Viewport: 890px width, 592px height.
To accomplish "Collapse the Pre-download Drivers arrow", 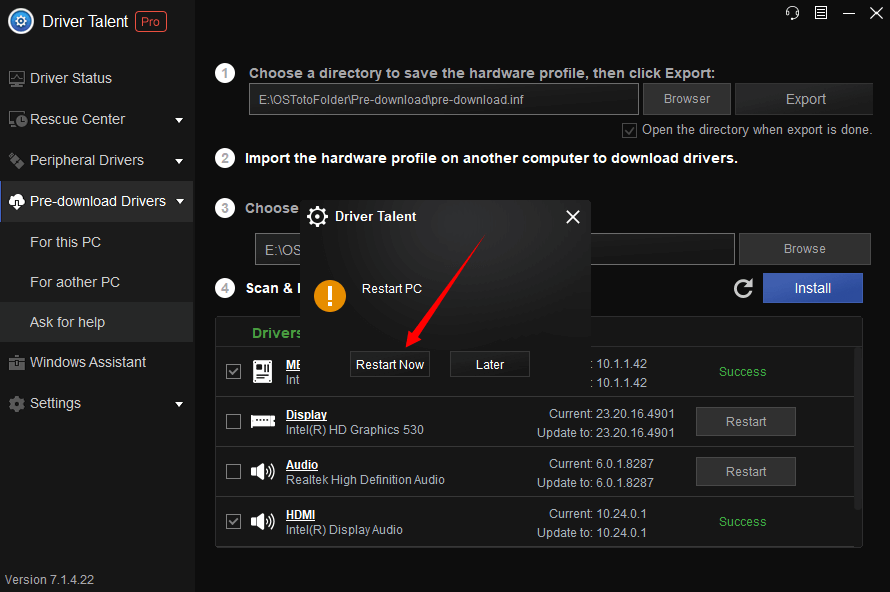I will (x=180, y=201).
